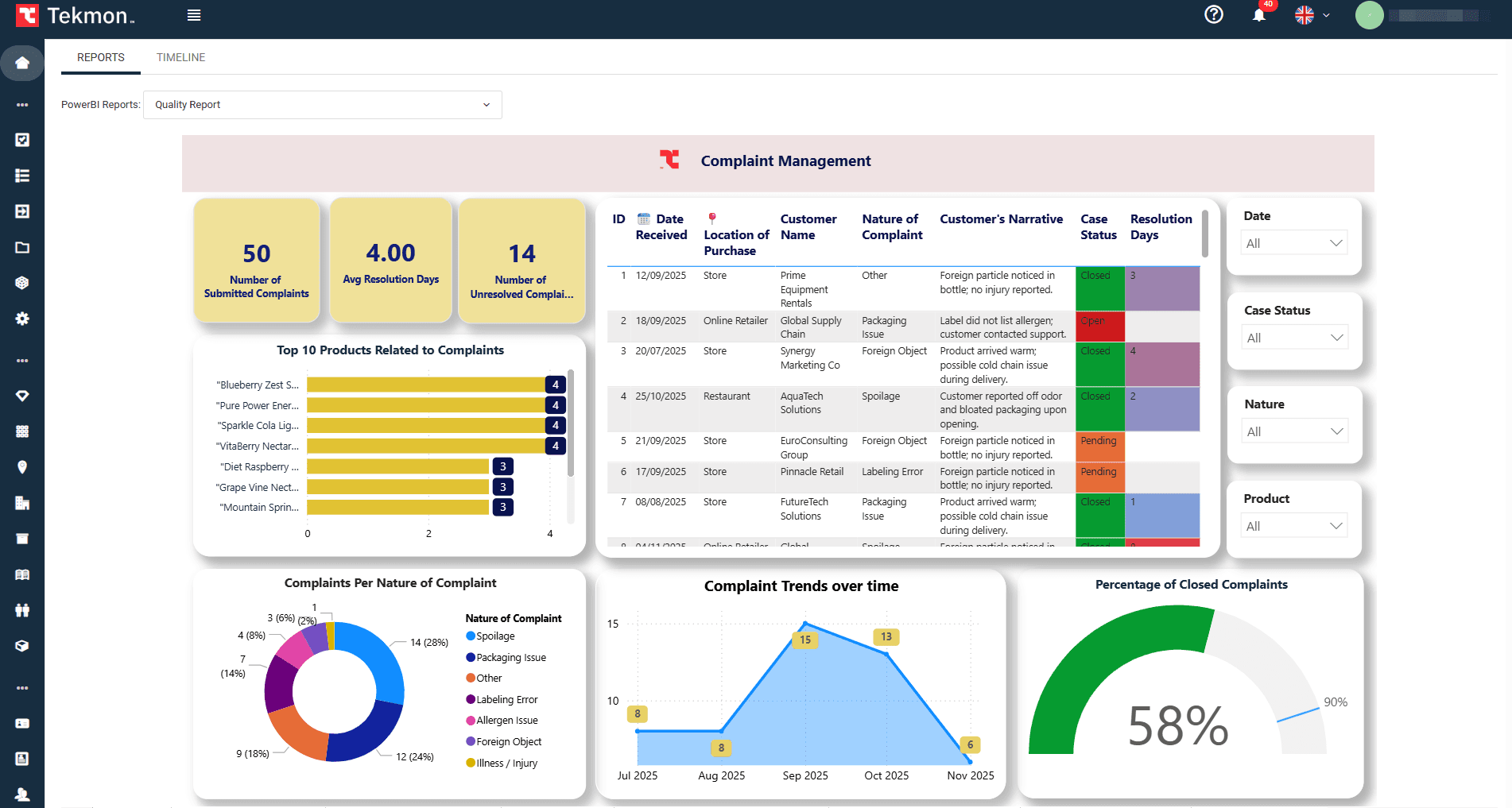Image resolution: width=1512 pixels, height=808 pixels.
Task: Click the user avatar in the top bar
Action: [1370, 15]
